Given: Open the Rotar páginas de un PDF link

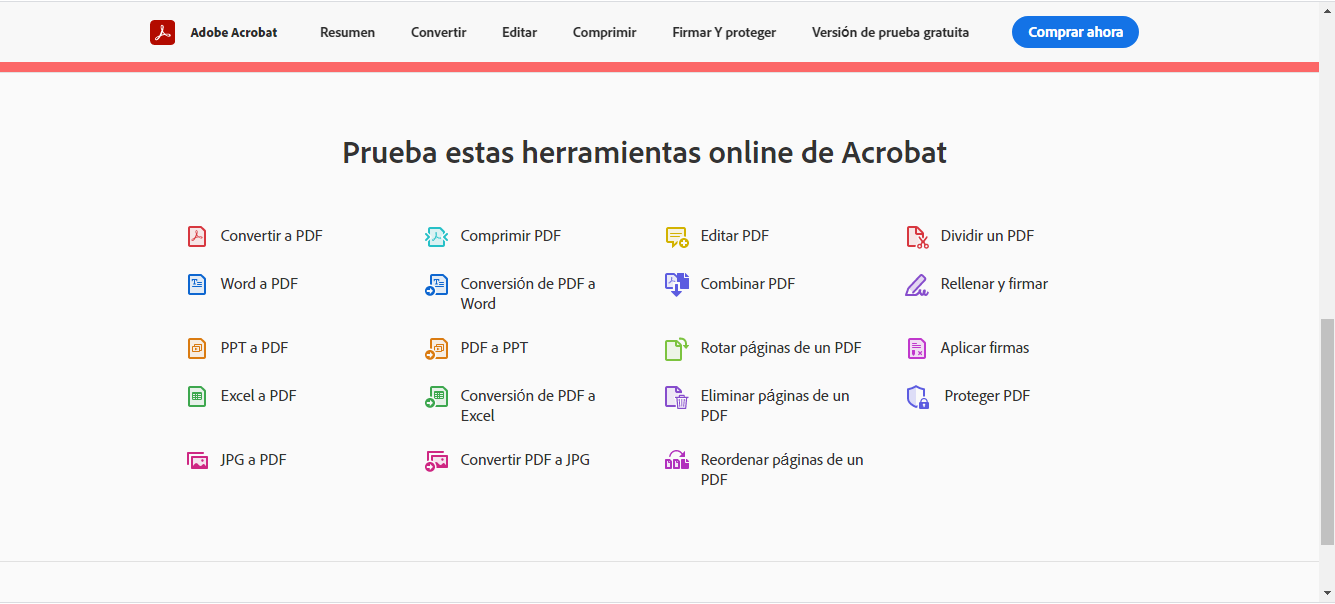Looking at the screenshot, I should click(x=781, y=348).
